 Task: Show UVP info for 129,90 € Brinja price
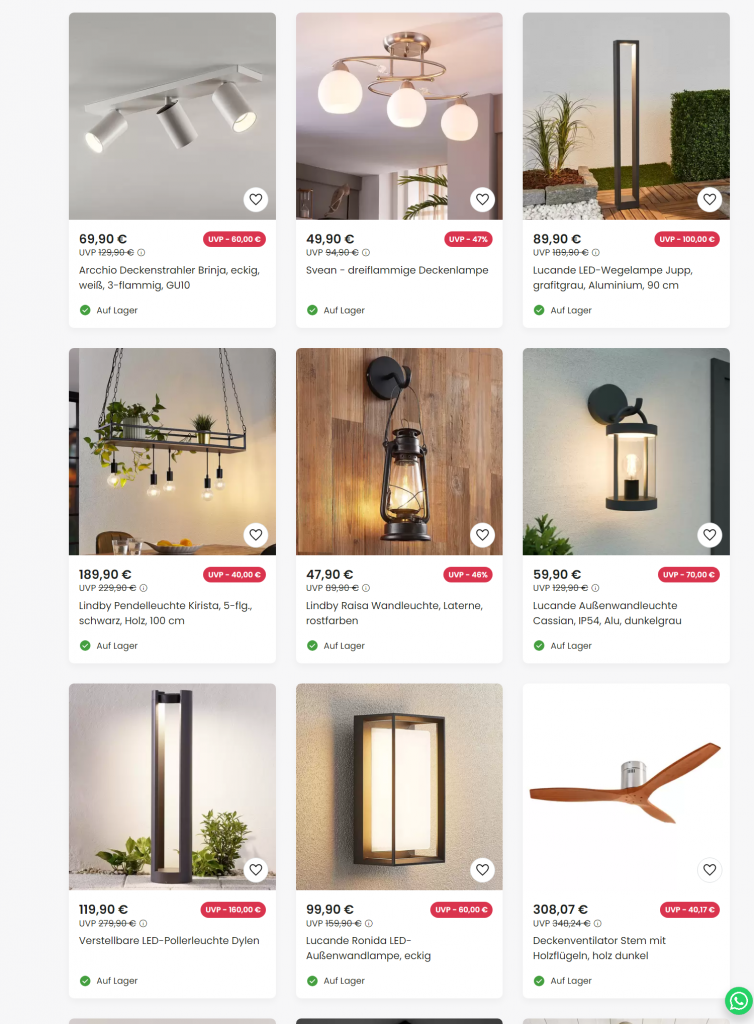pos(141,253)
